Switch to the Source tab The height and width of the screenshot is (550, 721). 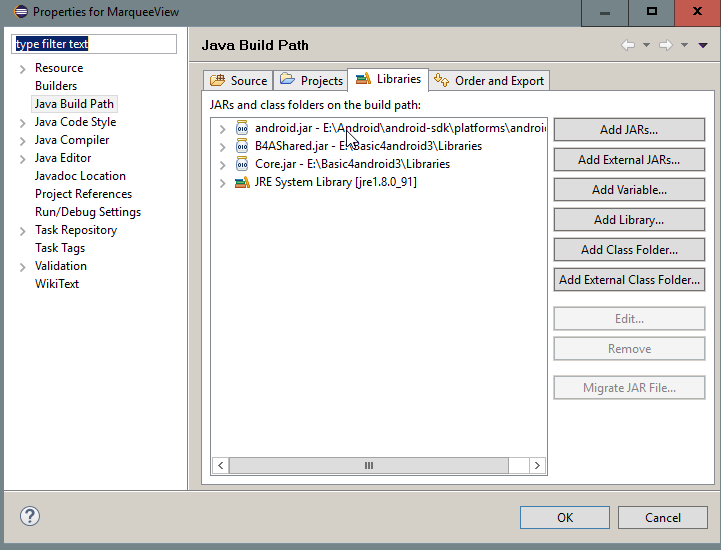(238, 81)
